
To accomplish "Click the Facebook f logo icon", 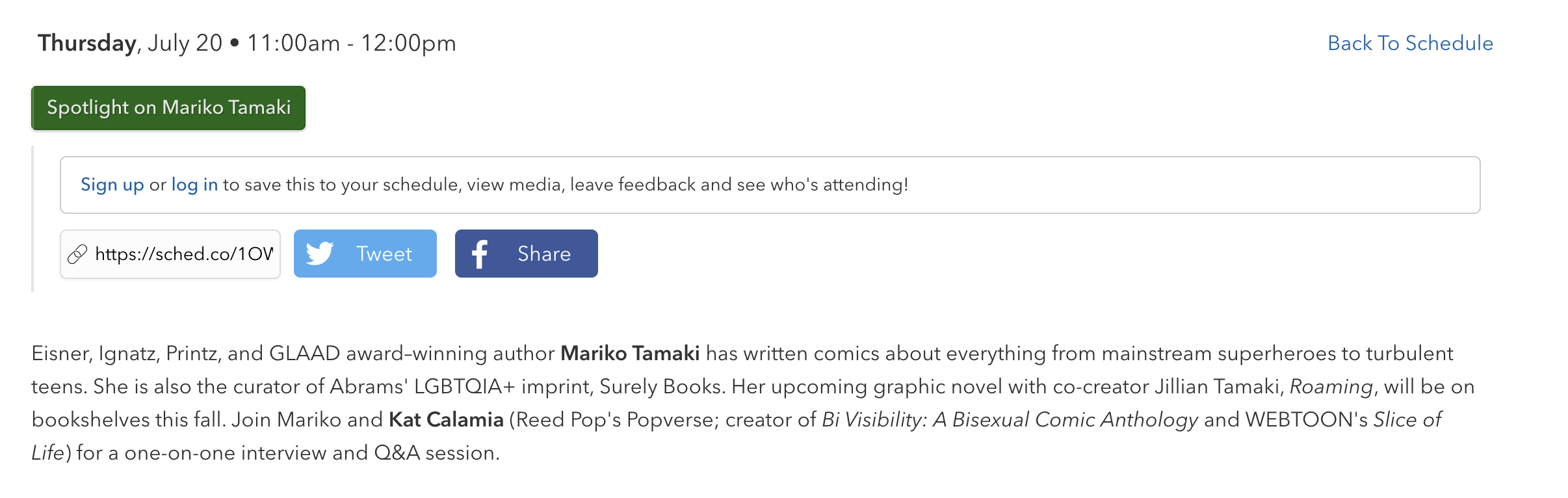I will [480, 254].
